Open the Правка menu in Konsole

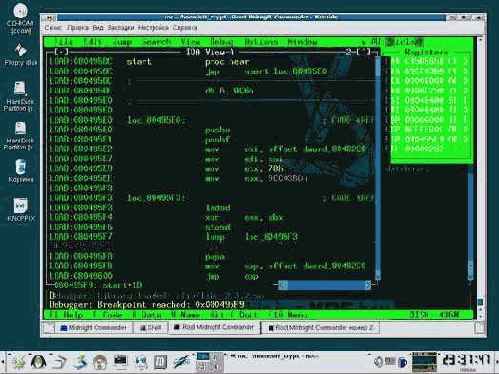(x=78, y=28)
